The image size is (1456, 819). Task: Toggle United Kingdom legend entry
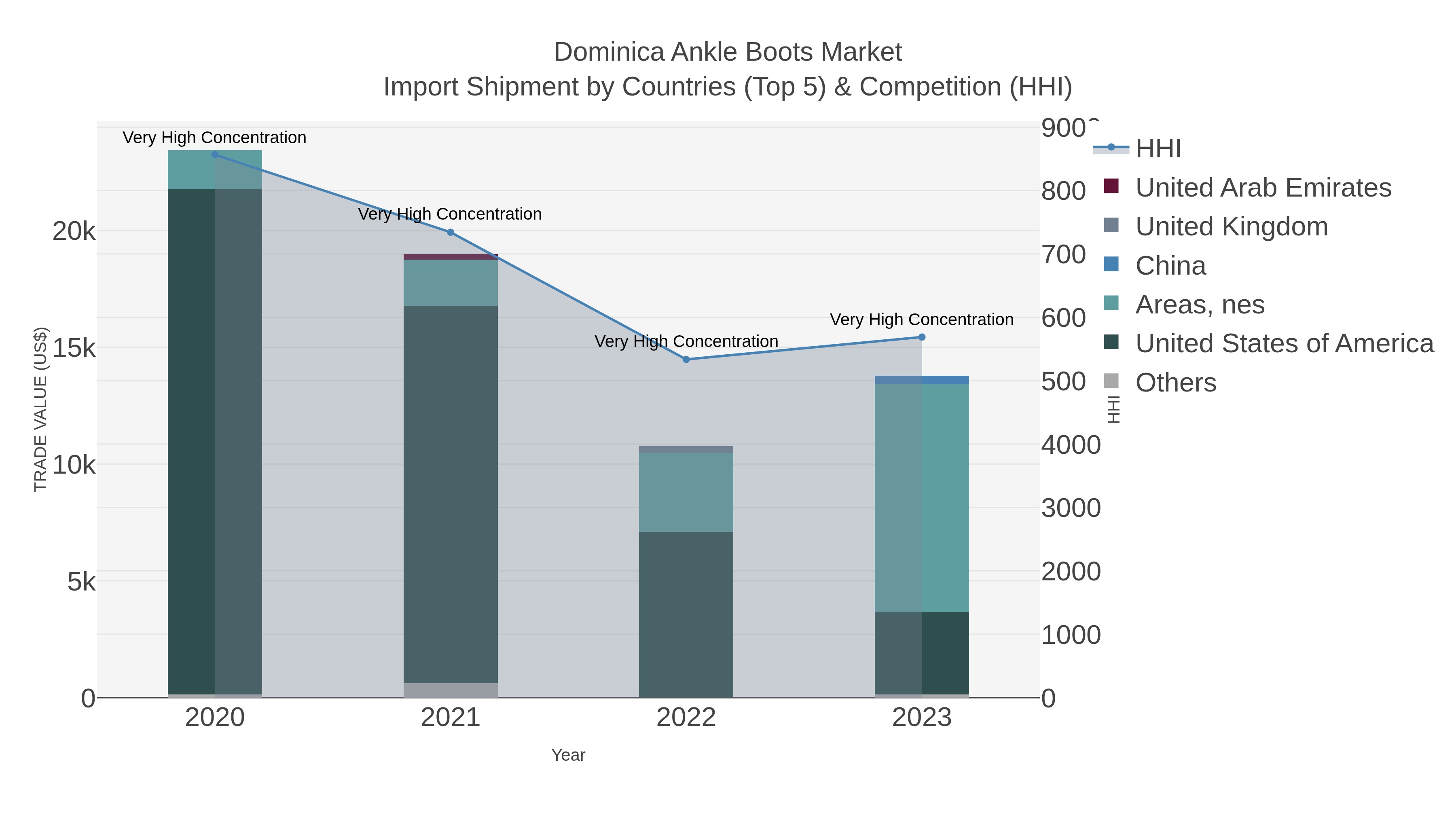point(1216,226)
